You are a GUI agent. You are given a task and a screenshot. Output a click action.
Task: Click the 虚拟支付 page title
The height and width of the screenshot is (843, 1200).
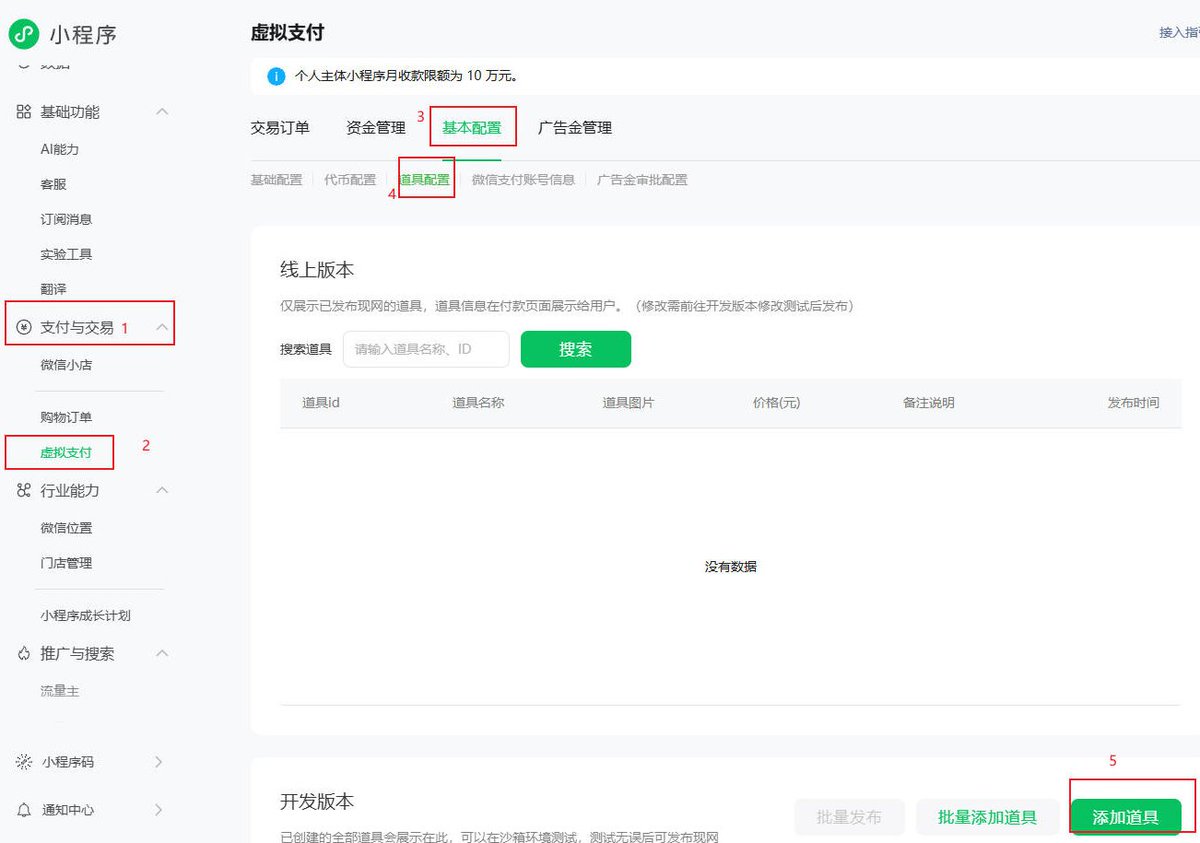[x=287, y=33]
